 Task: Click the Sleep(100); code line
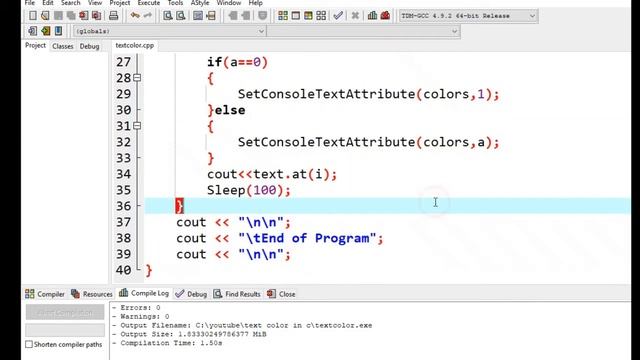pyautogui.click(x=249, y=190)
